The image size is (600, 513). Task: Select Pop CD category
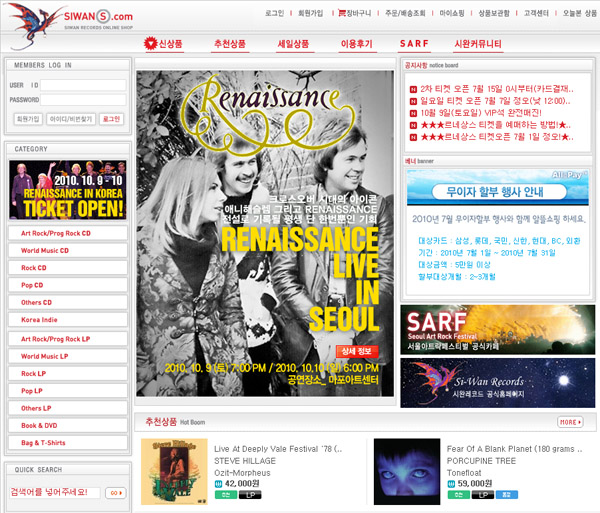[68, 285]
